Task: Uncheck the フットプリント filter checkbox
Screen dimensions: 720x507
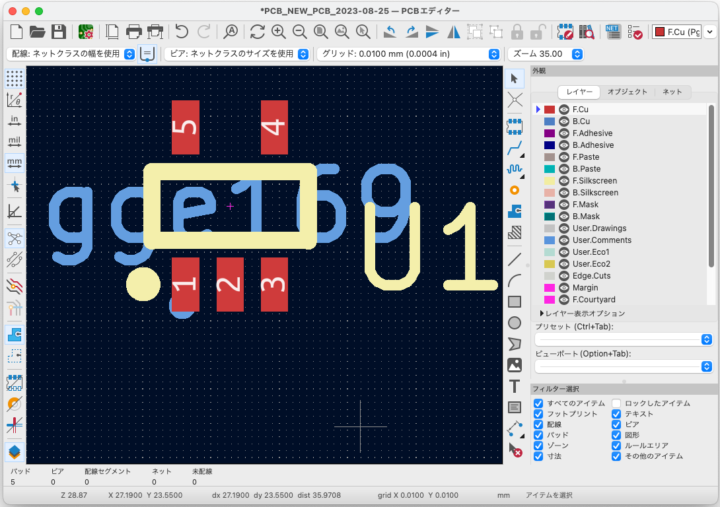Action: (539, 414)
